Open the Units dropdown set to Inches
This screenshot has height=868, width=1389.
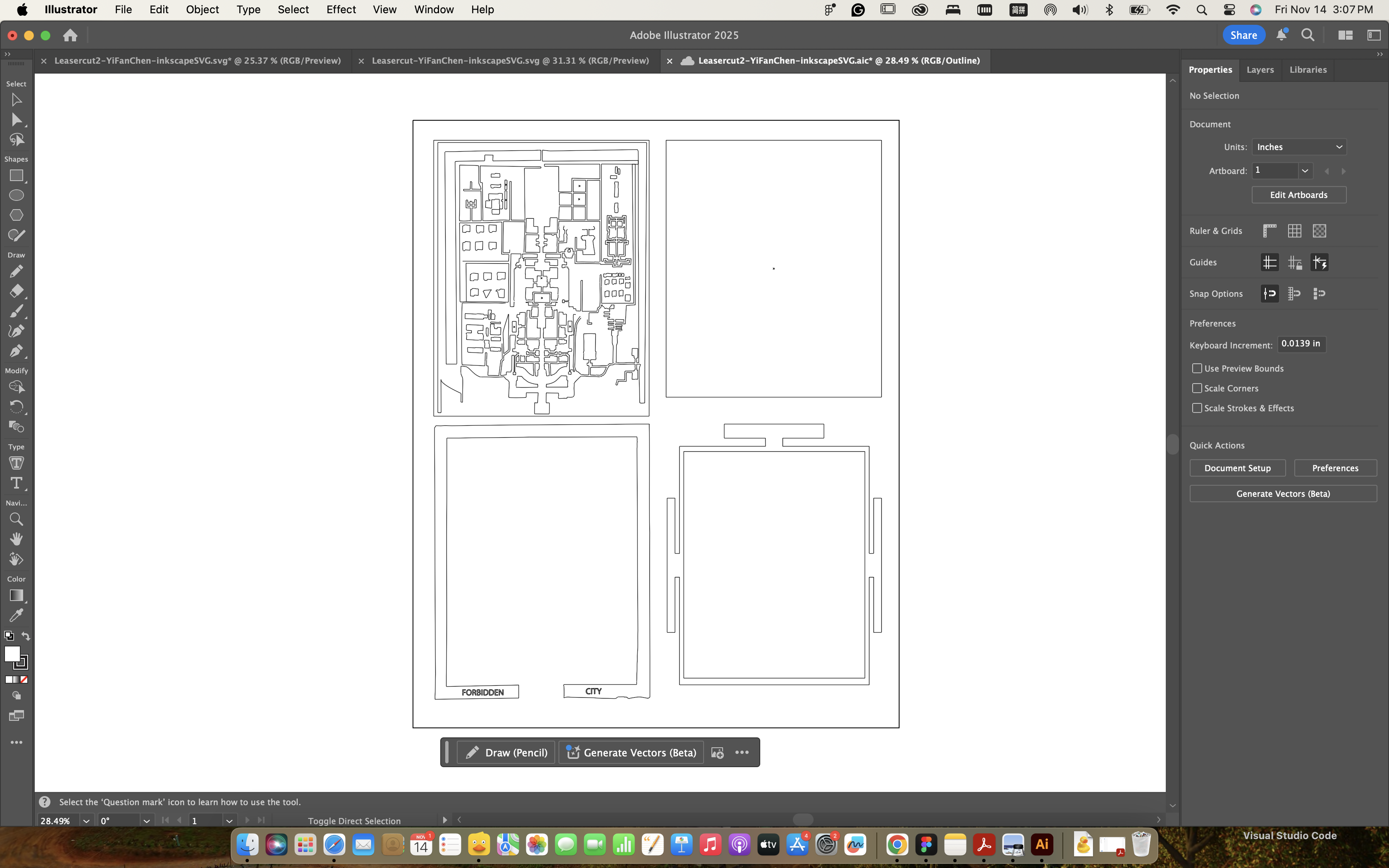point(1299,147)
